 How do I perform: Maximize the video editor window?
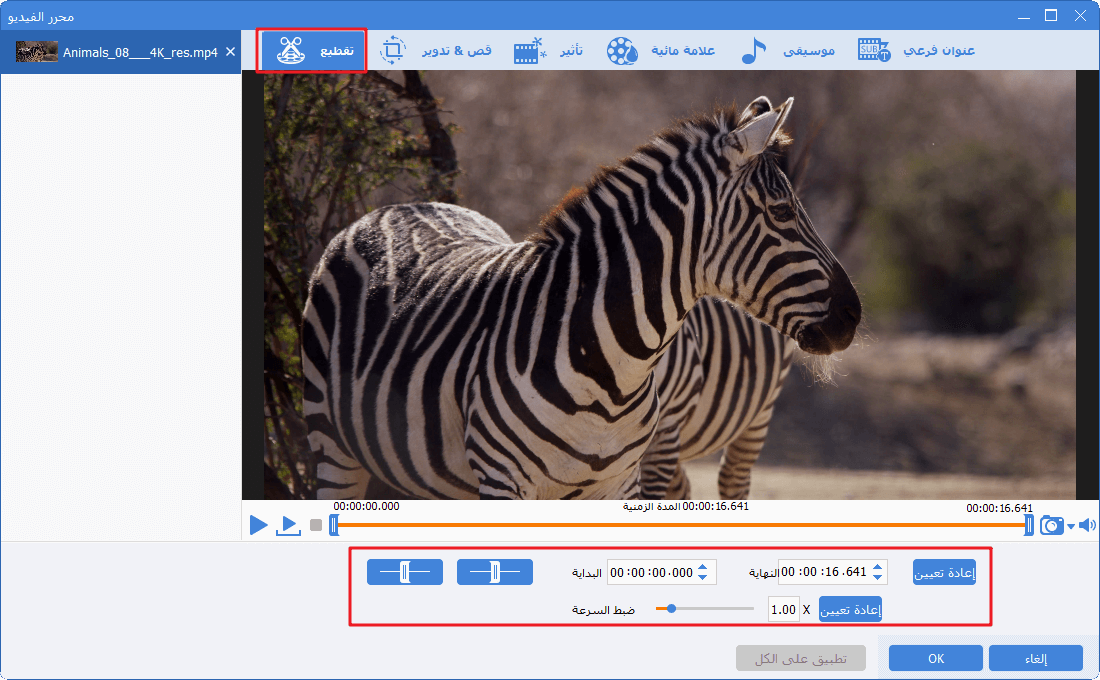1051,15
